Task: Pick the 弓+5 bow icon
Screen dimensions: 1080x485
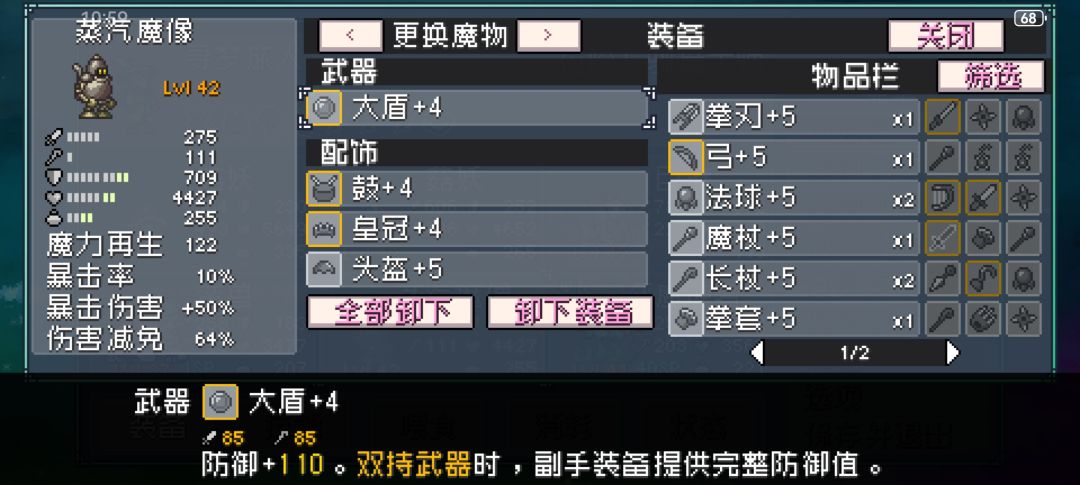Action: (x=686, y=158)
